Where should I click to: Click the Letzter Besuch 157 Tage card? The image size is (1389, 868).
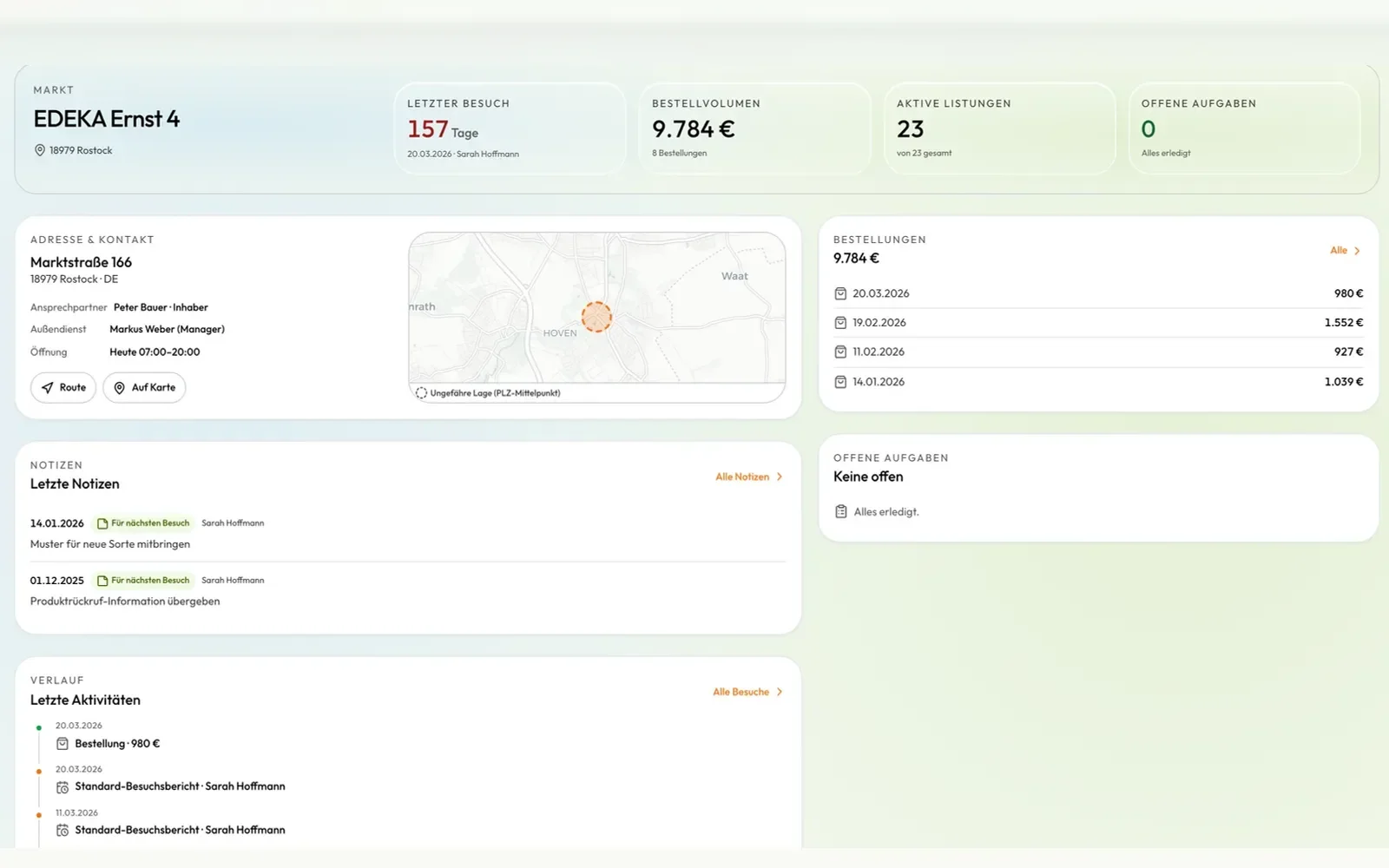[x=510, y=128]
